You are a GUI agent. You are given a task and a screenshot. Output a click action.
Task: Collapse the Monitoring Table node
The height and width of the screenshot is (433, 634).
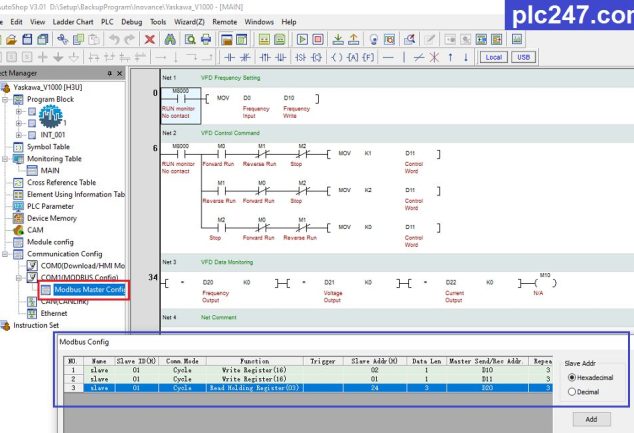coord(5,159)
